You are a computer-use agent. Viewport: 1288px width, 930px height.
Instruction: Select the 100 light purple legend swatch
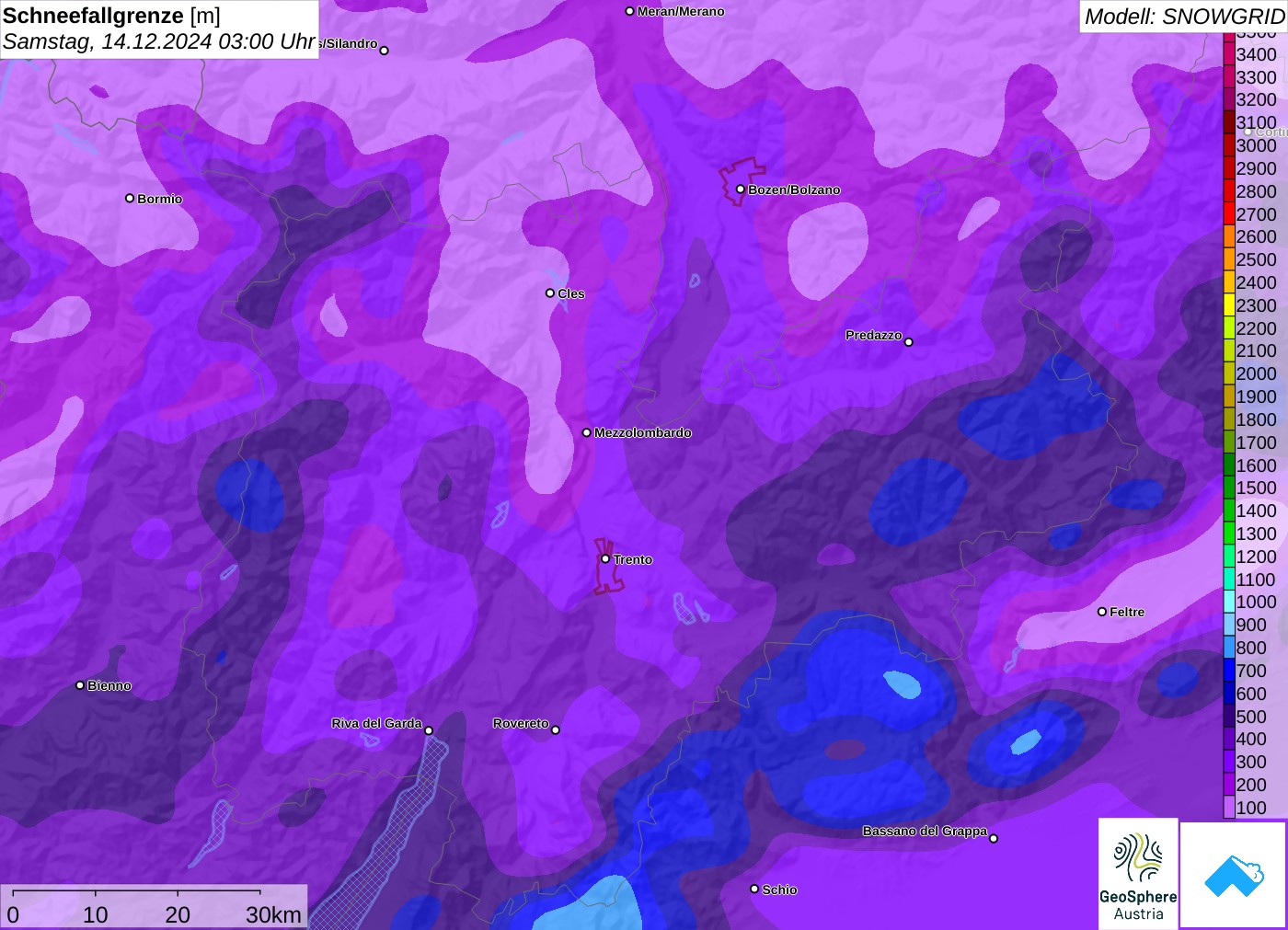click(1229, 808)
